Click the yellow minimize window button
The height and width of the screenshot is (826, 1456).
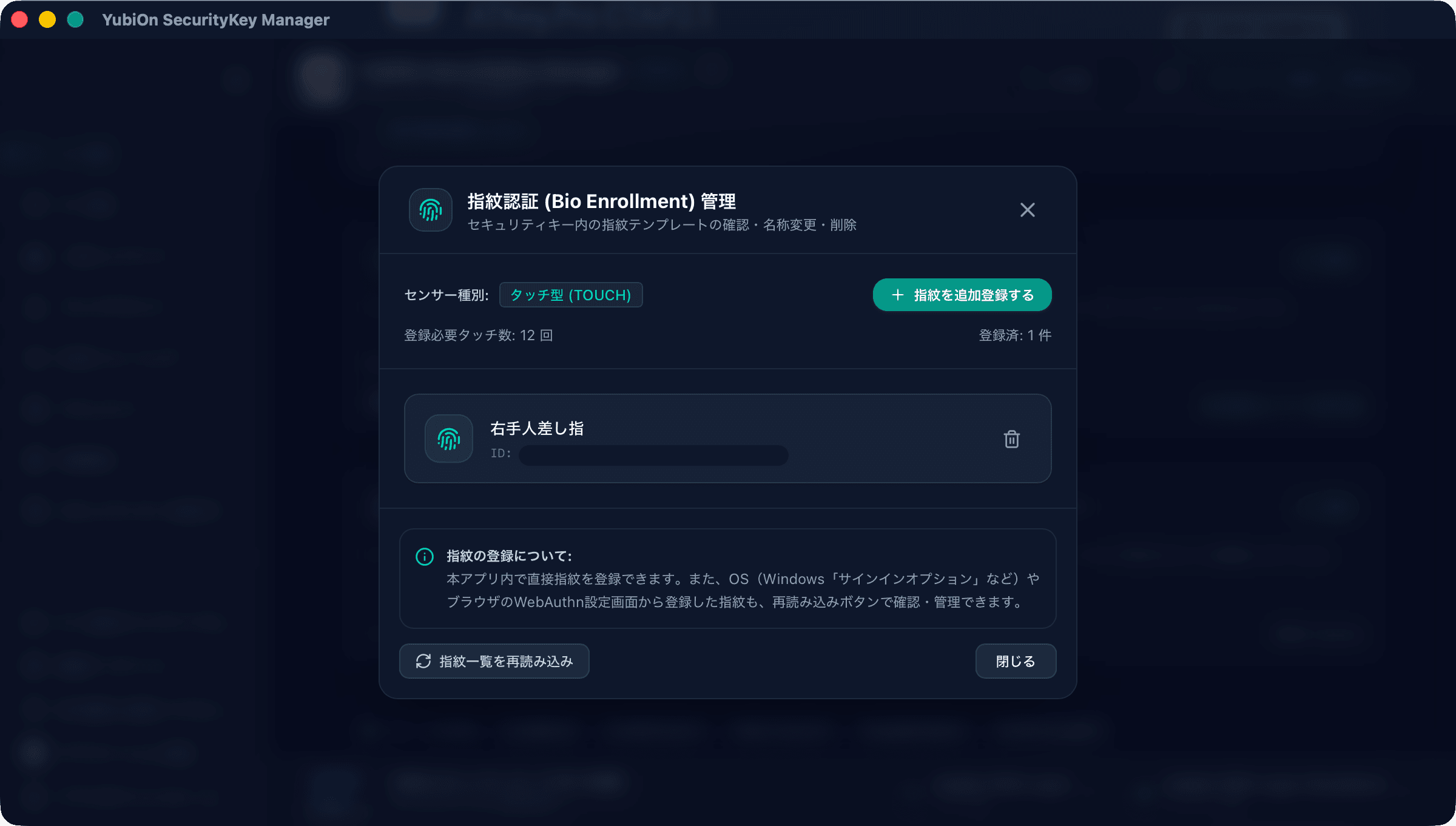(x=47, y=19)
